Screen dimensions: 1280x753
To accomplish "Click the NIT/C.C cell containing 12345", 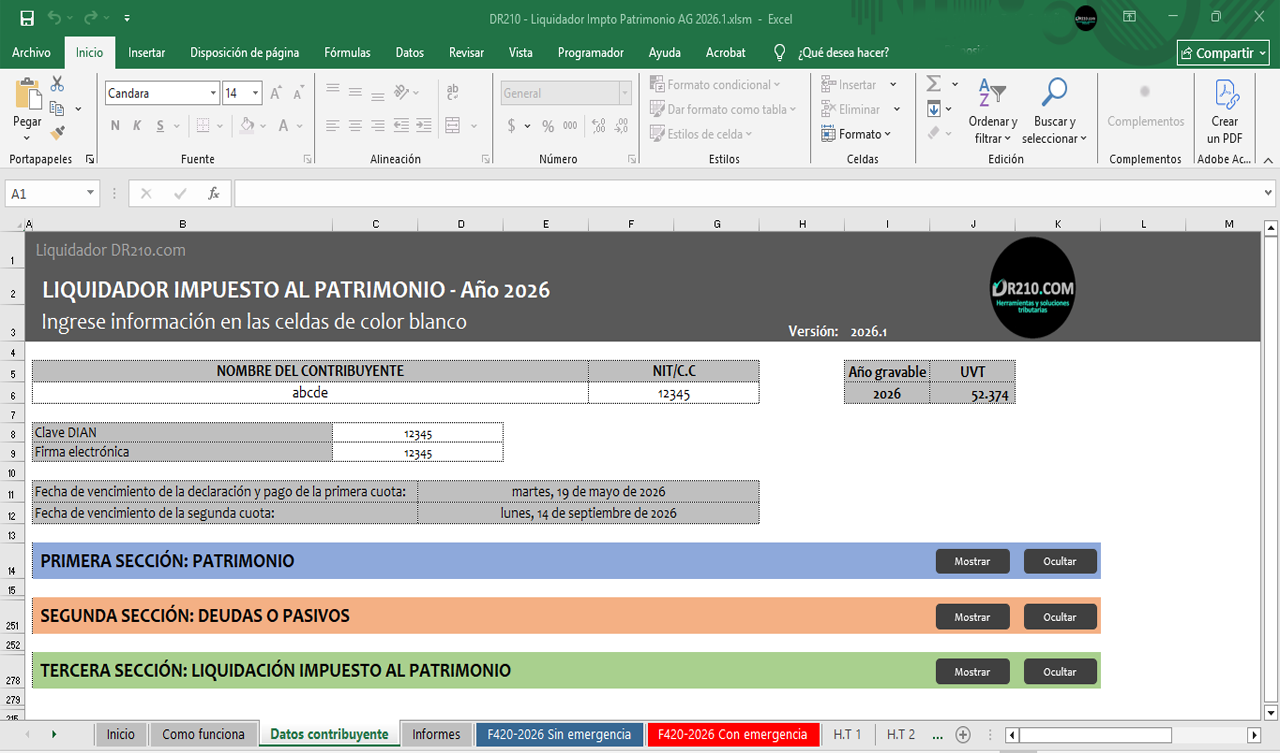I will click(x=673, y=394).
